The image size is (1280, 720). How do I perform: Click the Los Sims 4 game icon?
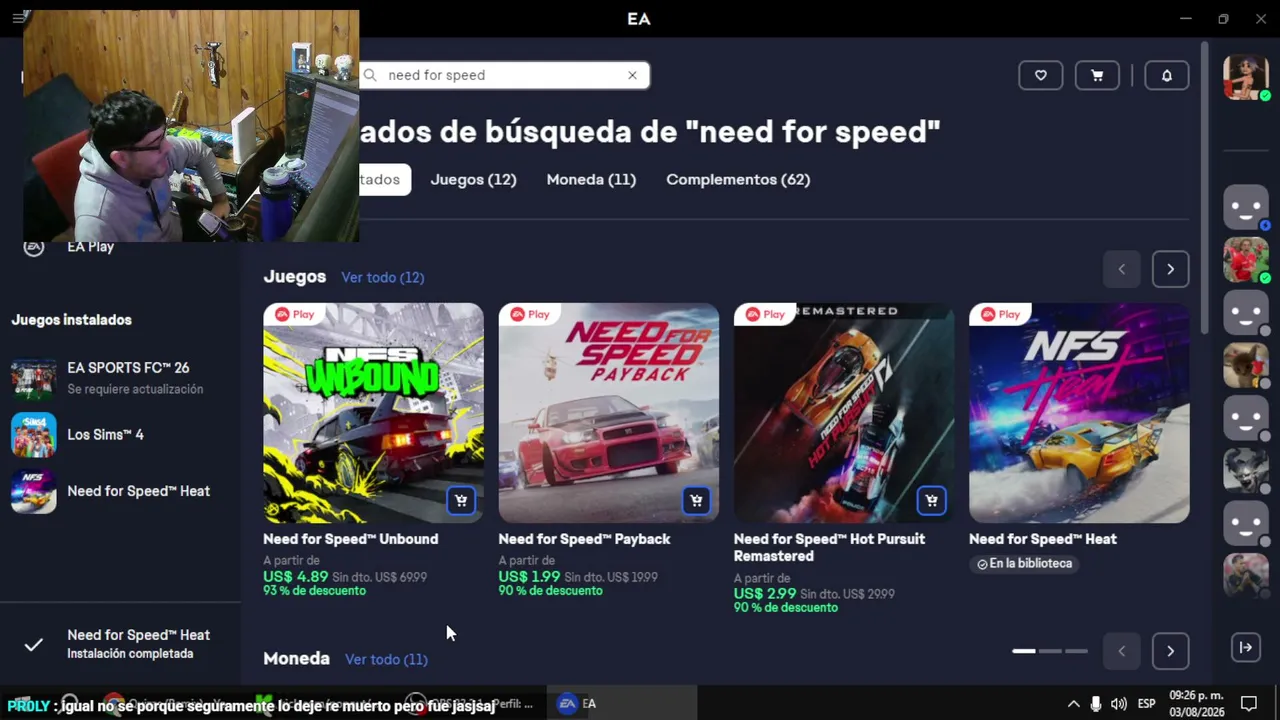coord(34,435)
